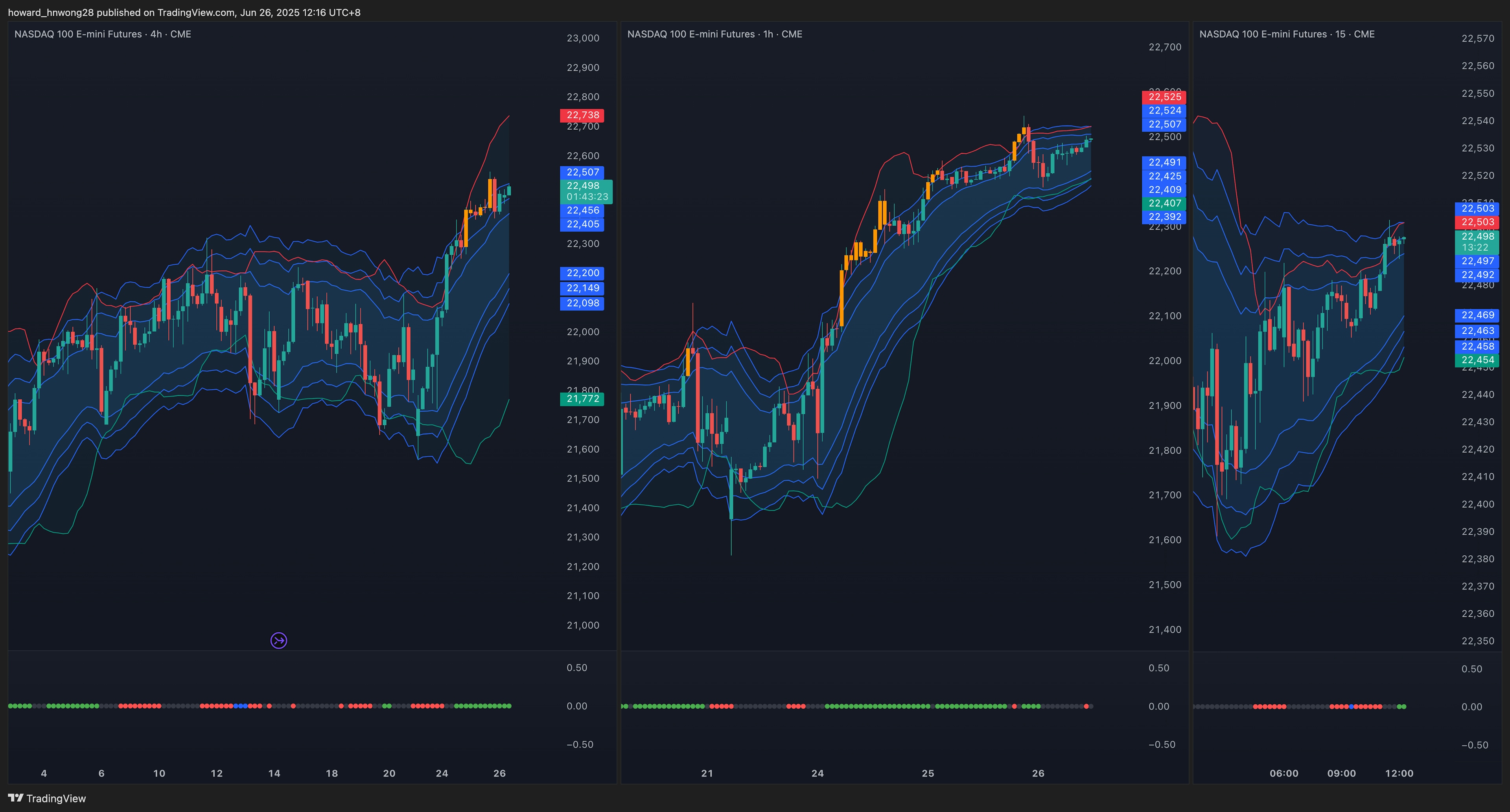This screenshot has width=1510, height=812.
Task: Click the green 21,772 price label
Action: 582,399
